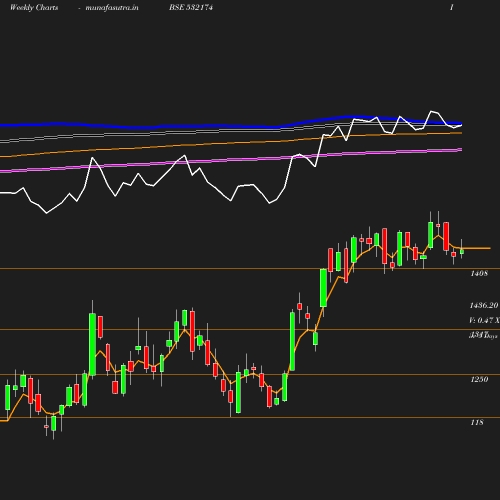Screen dimensions: 500x500
Task: Click the 'BSE 532174' symbol text
Action: tap(191, 8)
